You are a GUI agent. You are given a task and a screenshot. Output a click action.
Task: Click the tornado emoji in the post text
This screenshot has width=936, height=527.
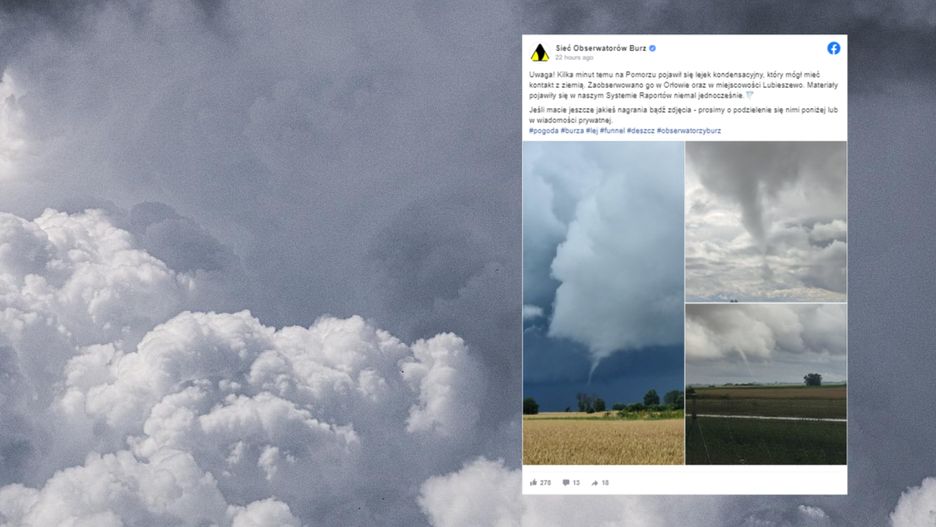[x=750, y=95]
